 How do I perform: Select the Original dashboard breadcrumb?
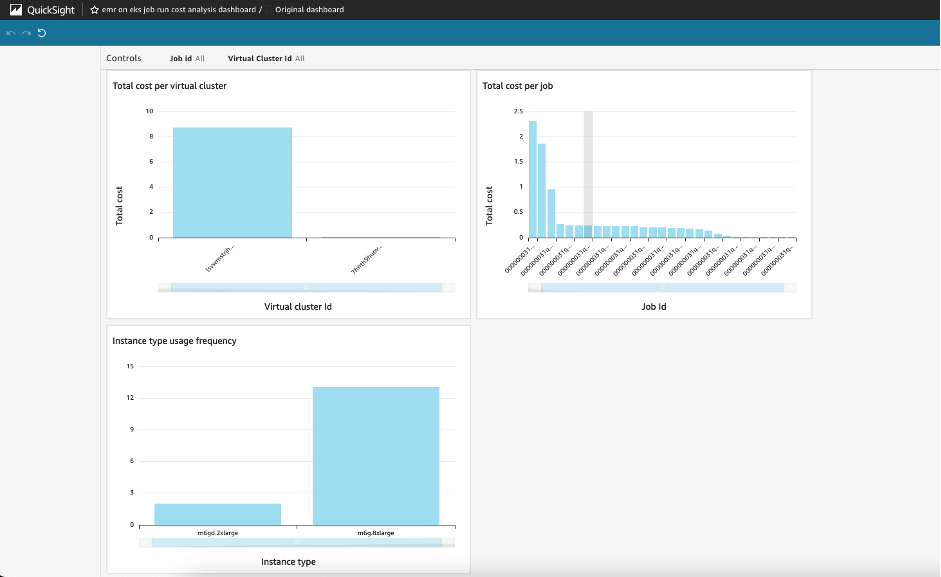pos(310,9)
